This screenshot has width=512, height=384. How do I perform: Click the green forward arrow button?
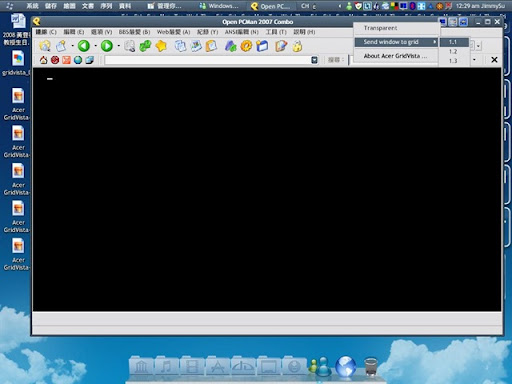tap(107, 46)
